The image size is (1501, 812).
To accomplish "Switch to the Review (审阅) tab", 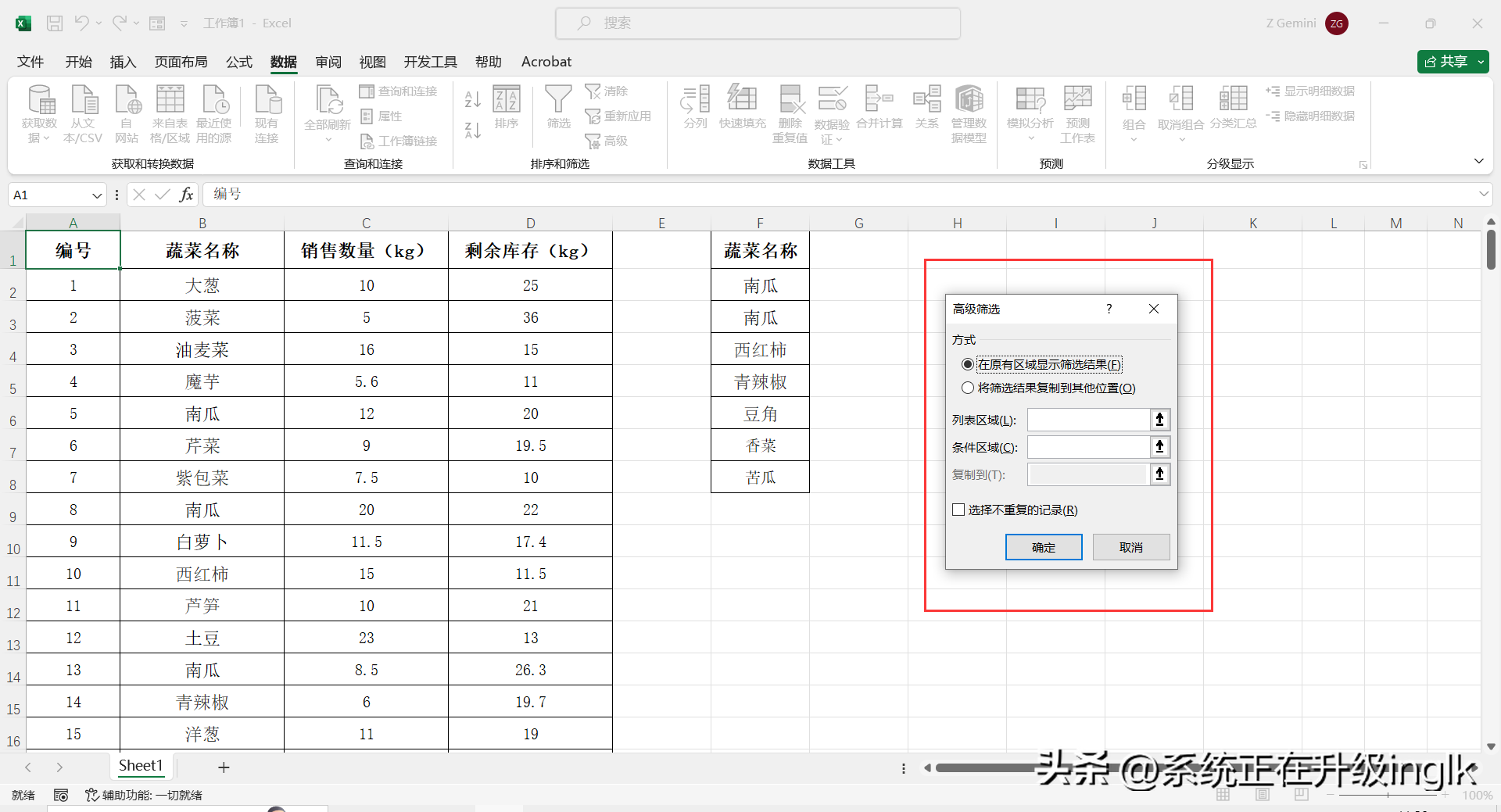I will [328, 62].
